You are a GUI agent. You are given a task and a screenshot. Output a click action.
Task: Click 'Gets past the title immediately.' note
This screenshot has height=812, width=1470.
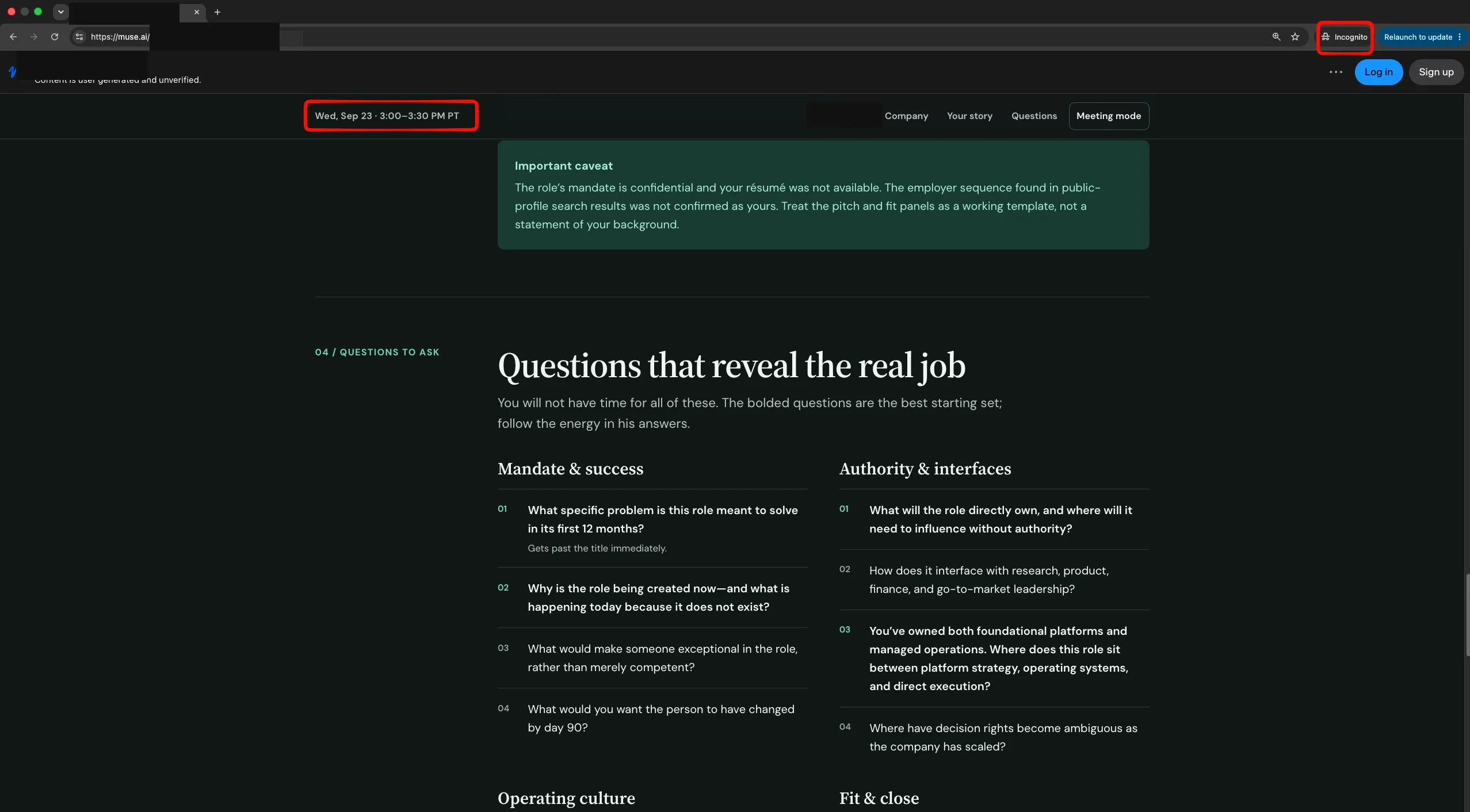(597, 549)
